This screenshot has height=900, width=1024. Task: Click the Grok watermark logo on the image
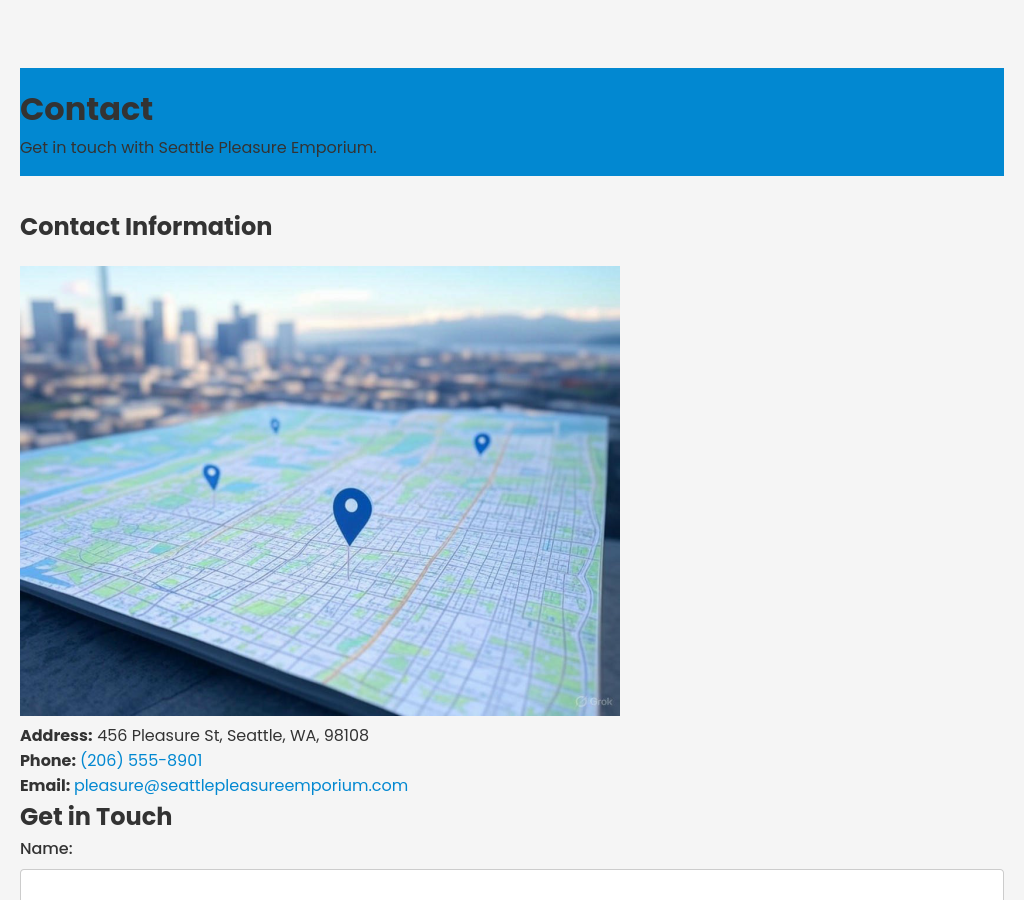click(x=594, y=701)
